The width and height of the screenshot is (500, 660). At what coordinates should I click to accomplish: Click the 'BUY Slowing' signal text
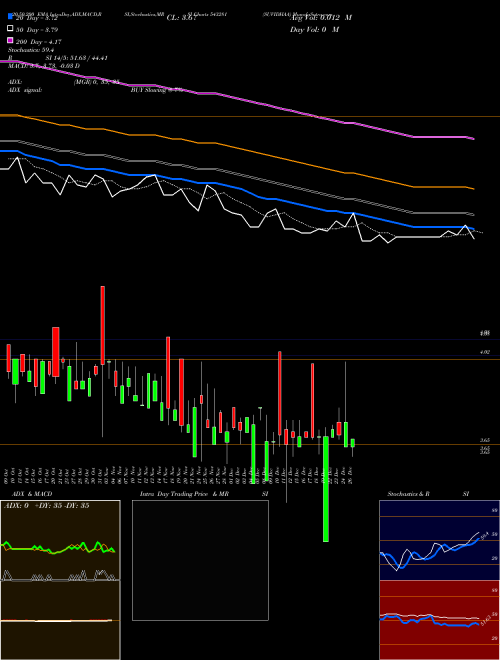click(157, 90)
